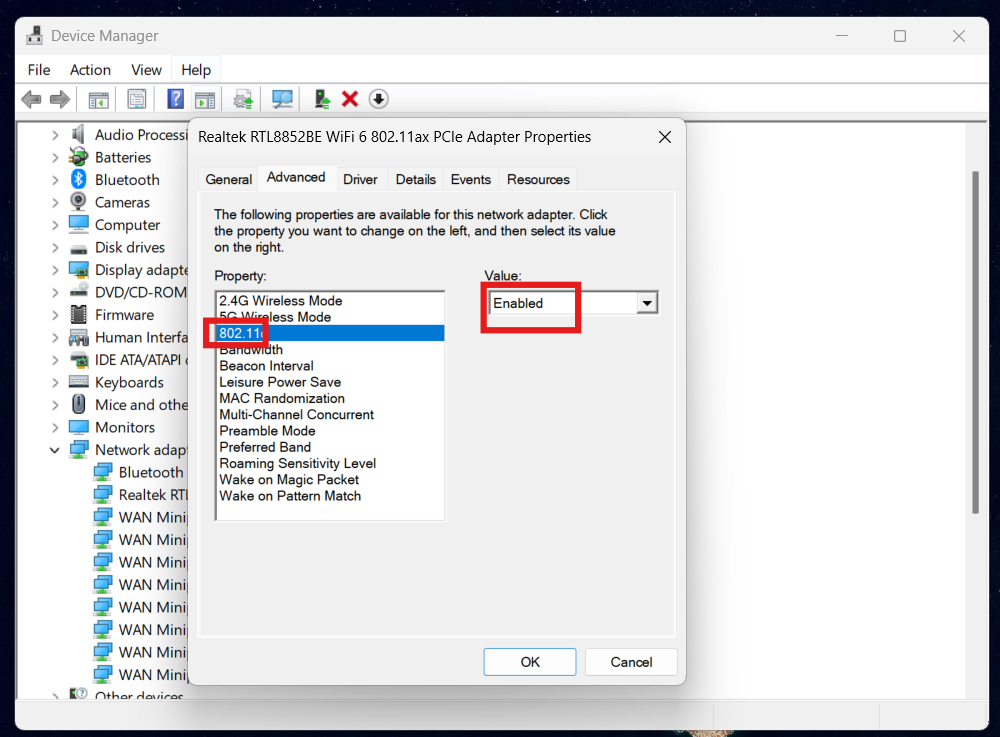1000x737 pixels.
Task: Expand the Bluetooth category
Action: pos(55,180)
